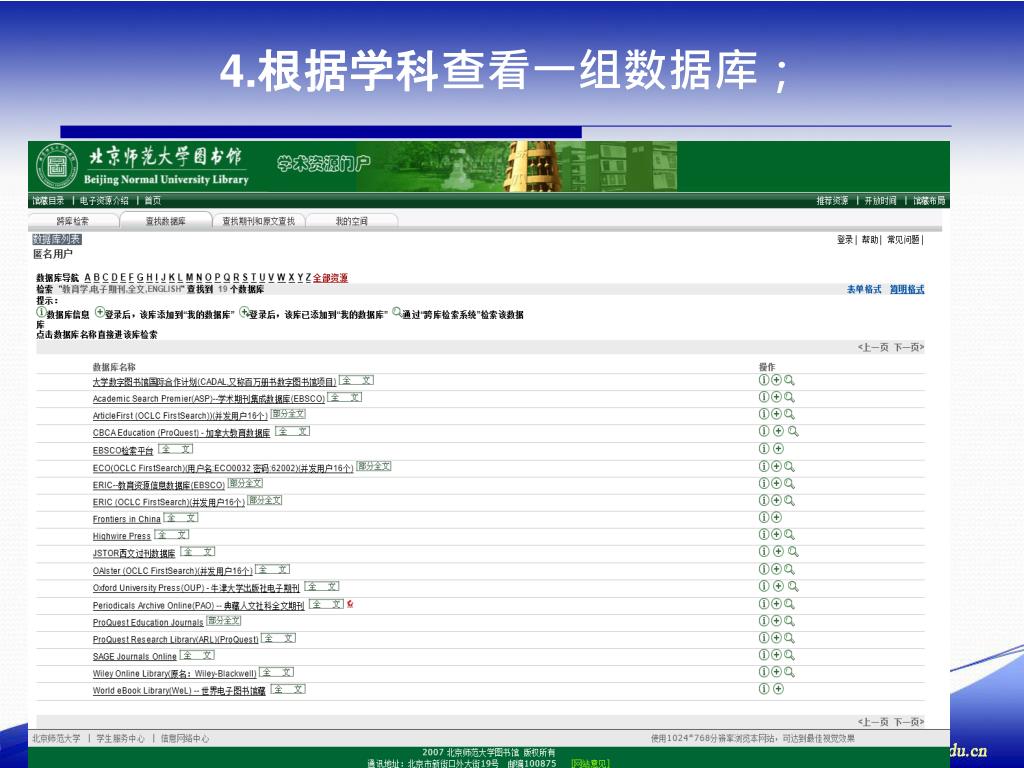Open info icon for CADAL database row
Image resolution: width=1024 pixels, height=768 pixels.
pos(764,380)
